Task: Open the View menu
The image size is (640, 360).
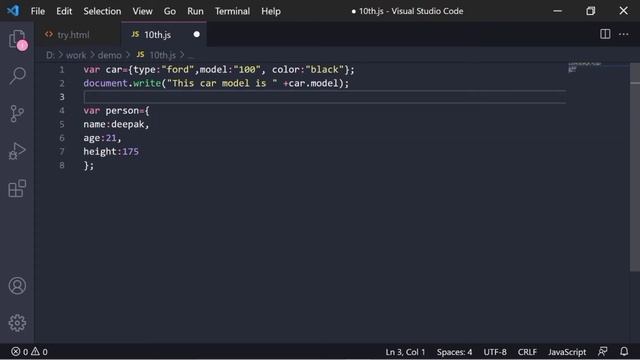Action: pos(142,11)
